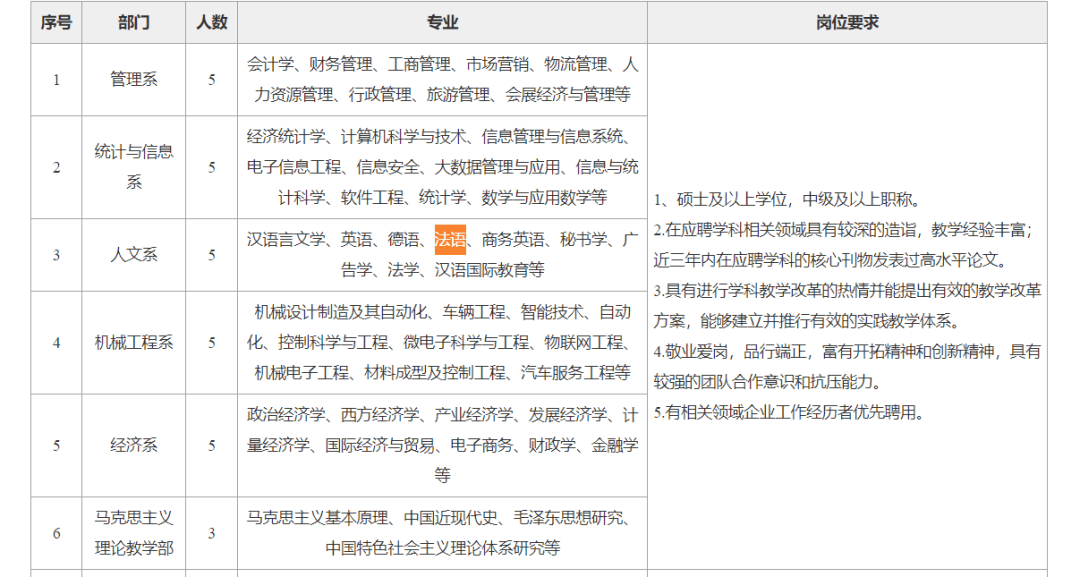Select headcount 5 in the 经济系 row
The image size is (1080, 577).
(211, 445)
